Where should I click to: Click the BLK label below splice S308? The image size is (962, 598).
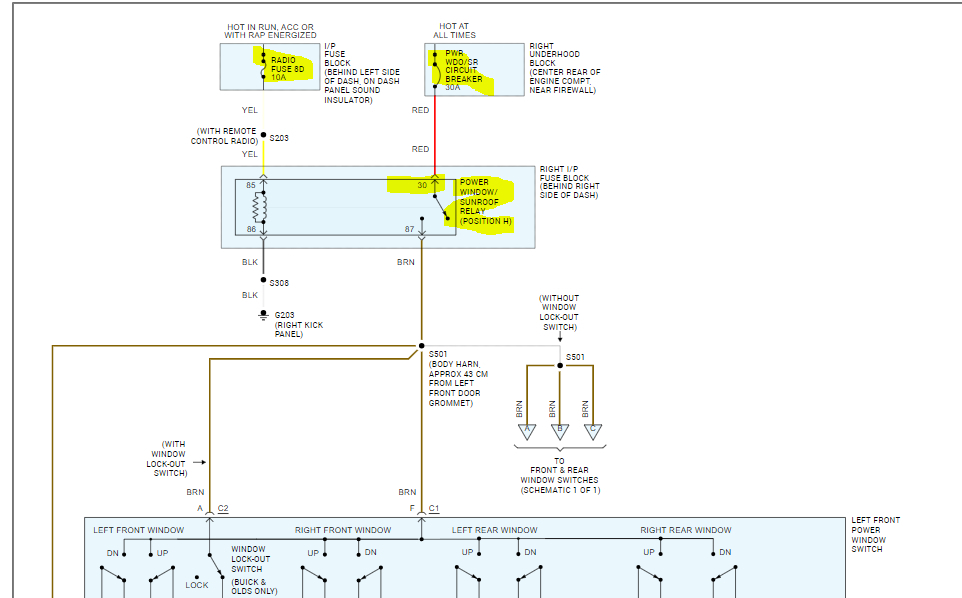250,295
